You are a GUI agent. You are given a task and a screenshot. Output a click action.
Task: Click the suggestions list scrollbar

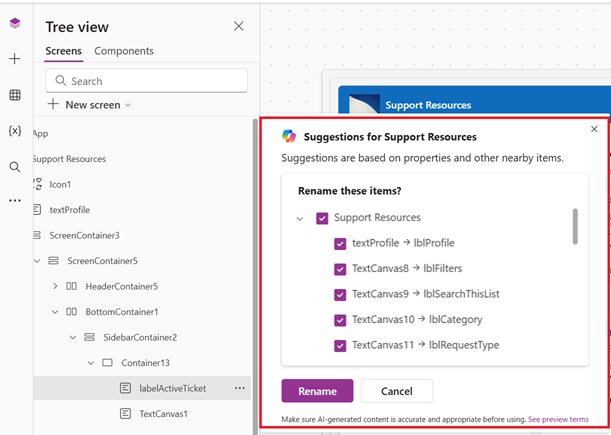574,226
